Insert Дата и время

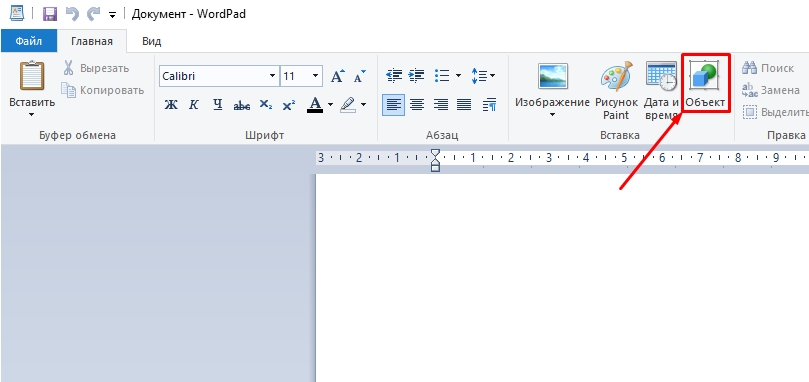[x=661, y=90]
